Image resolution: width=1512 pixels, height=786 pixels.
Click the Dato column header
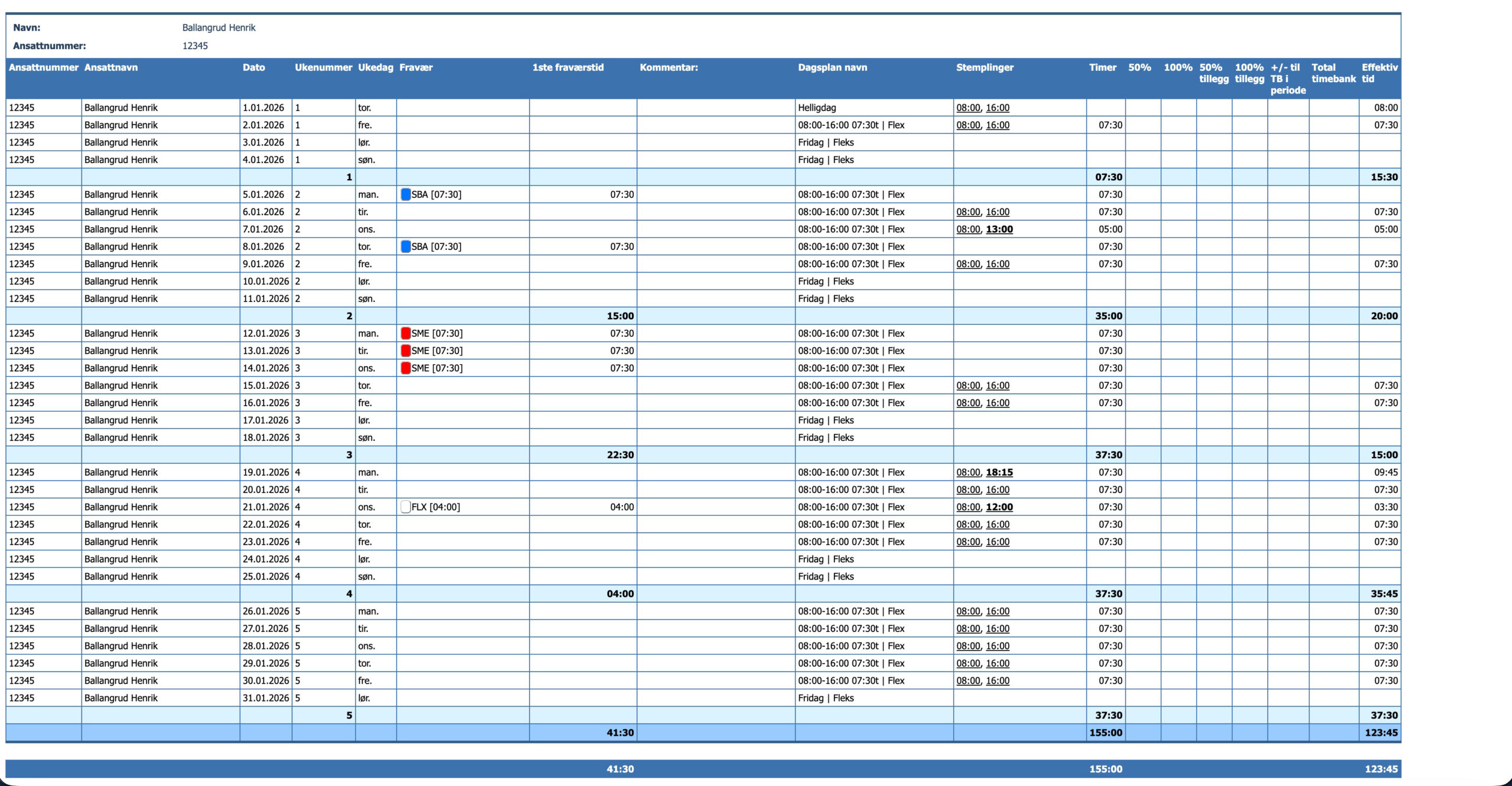click(x=253, y=67)
